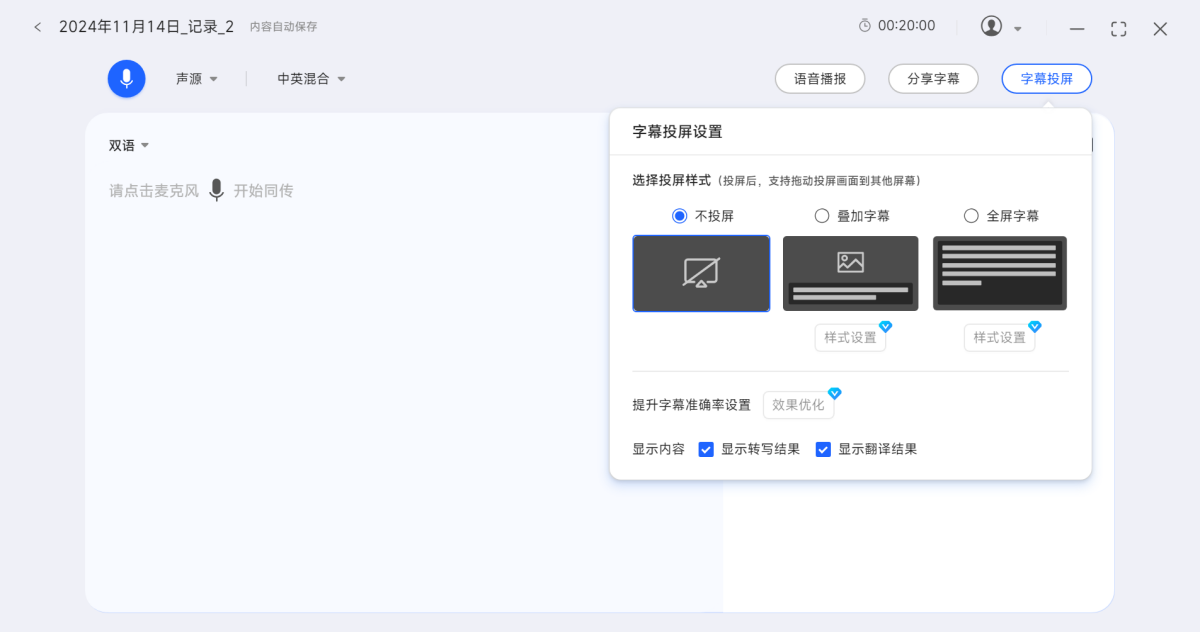The width and height of the screenshot is (1200, 632).
Task: Open the 声源 dropdown
Action: [x=196, y=79]
